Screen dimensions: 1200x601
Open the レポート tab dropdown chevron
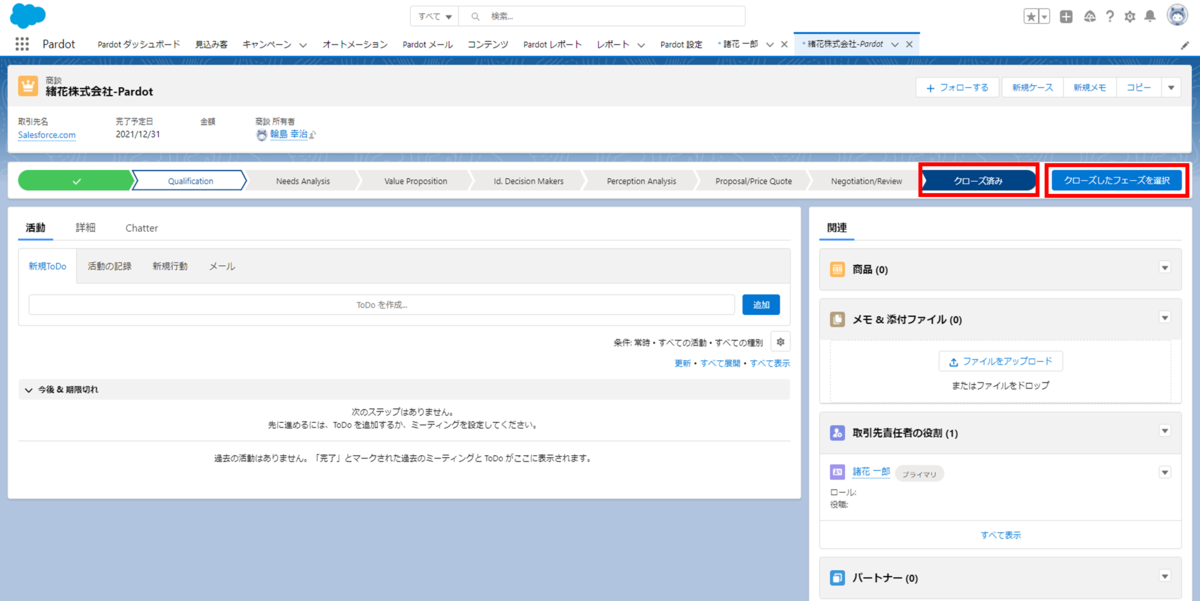[x=641, y=45]
